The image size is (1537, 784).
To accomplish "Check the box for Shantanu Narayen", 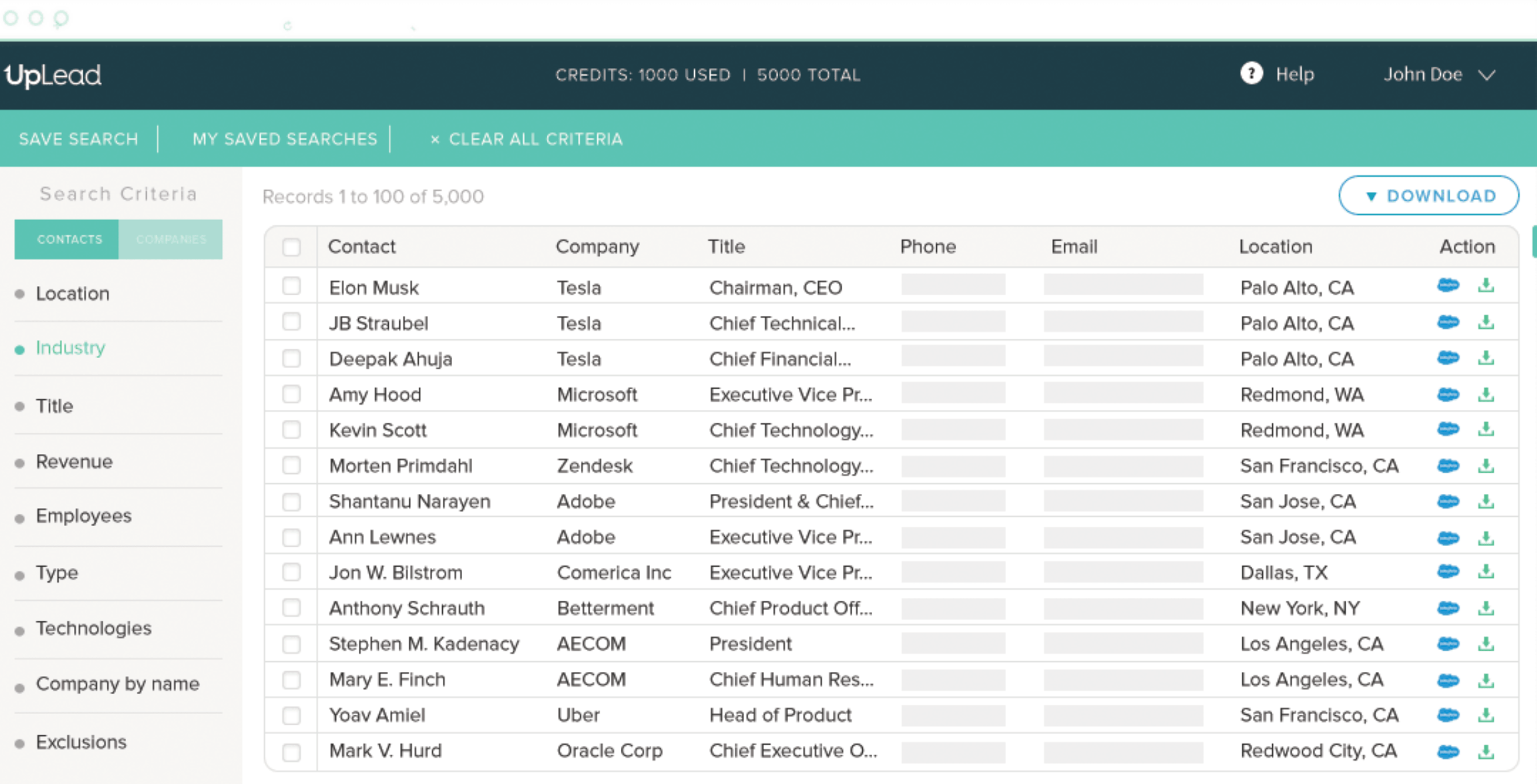I will click(x=291, y=501).
